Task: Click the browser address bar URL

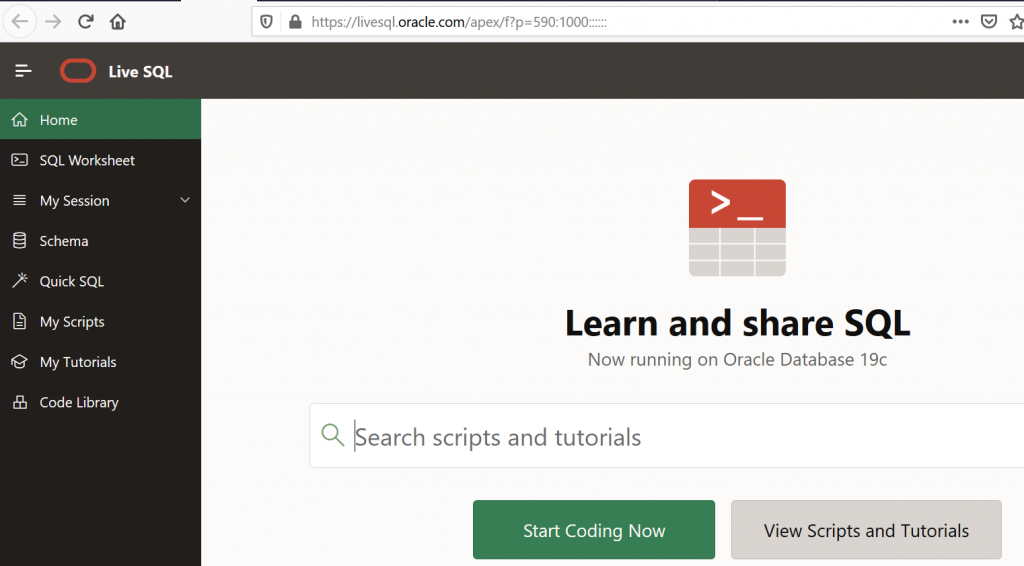Action: pos(458,22)
